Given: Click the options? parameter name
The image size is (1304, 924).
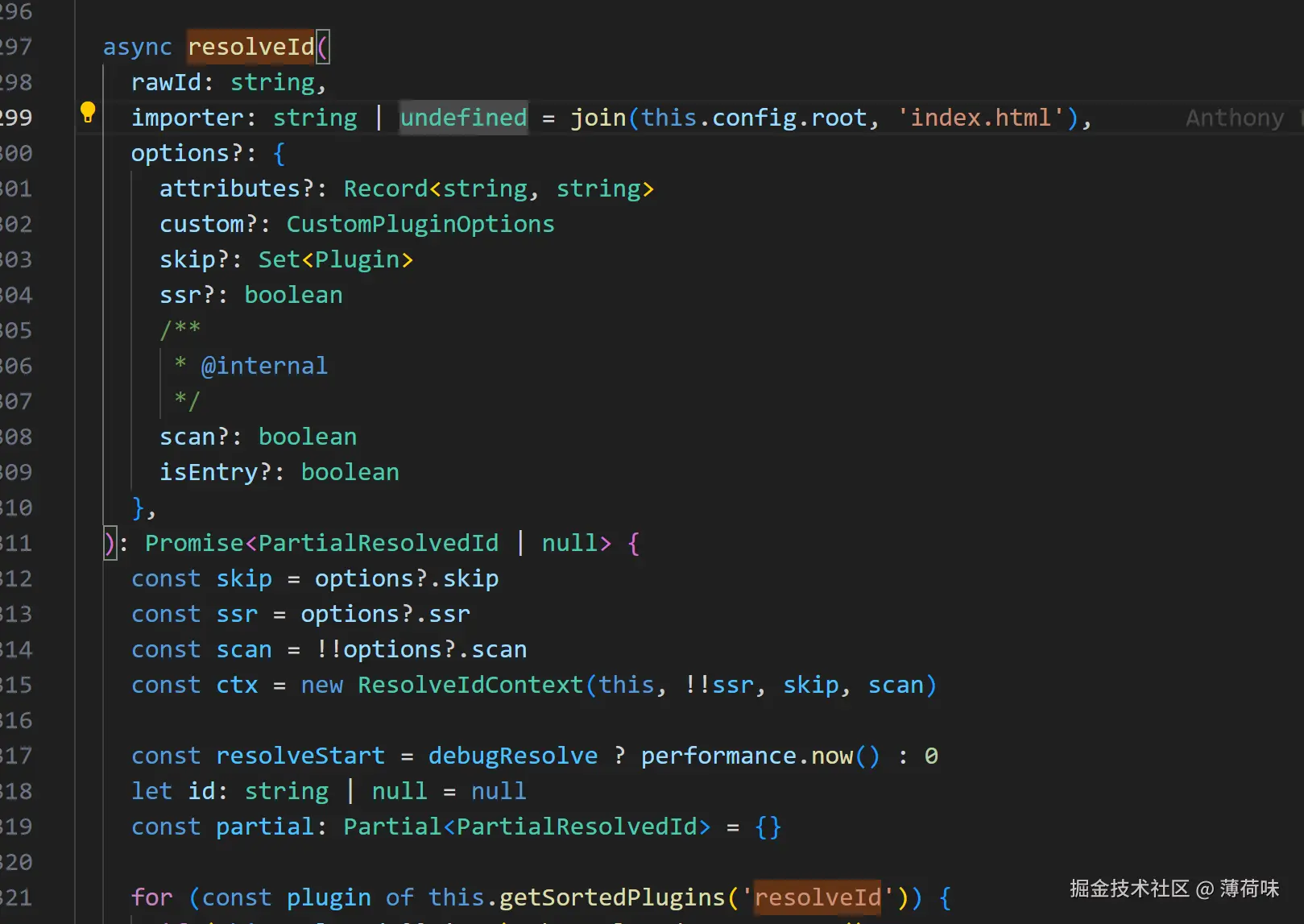Looking at the screenshot, I should (188, 153).
